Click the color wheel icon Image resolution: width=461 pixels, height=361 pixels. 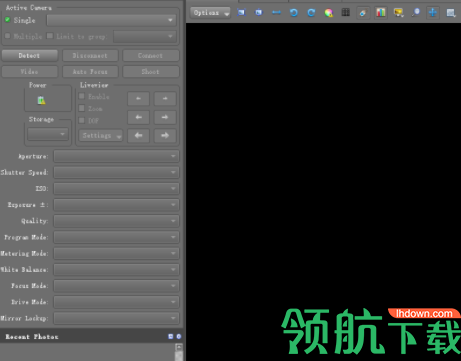329,13
